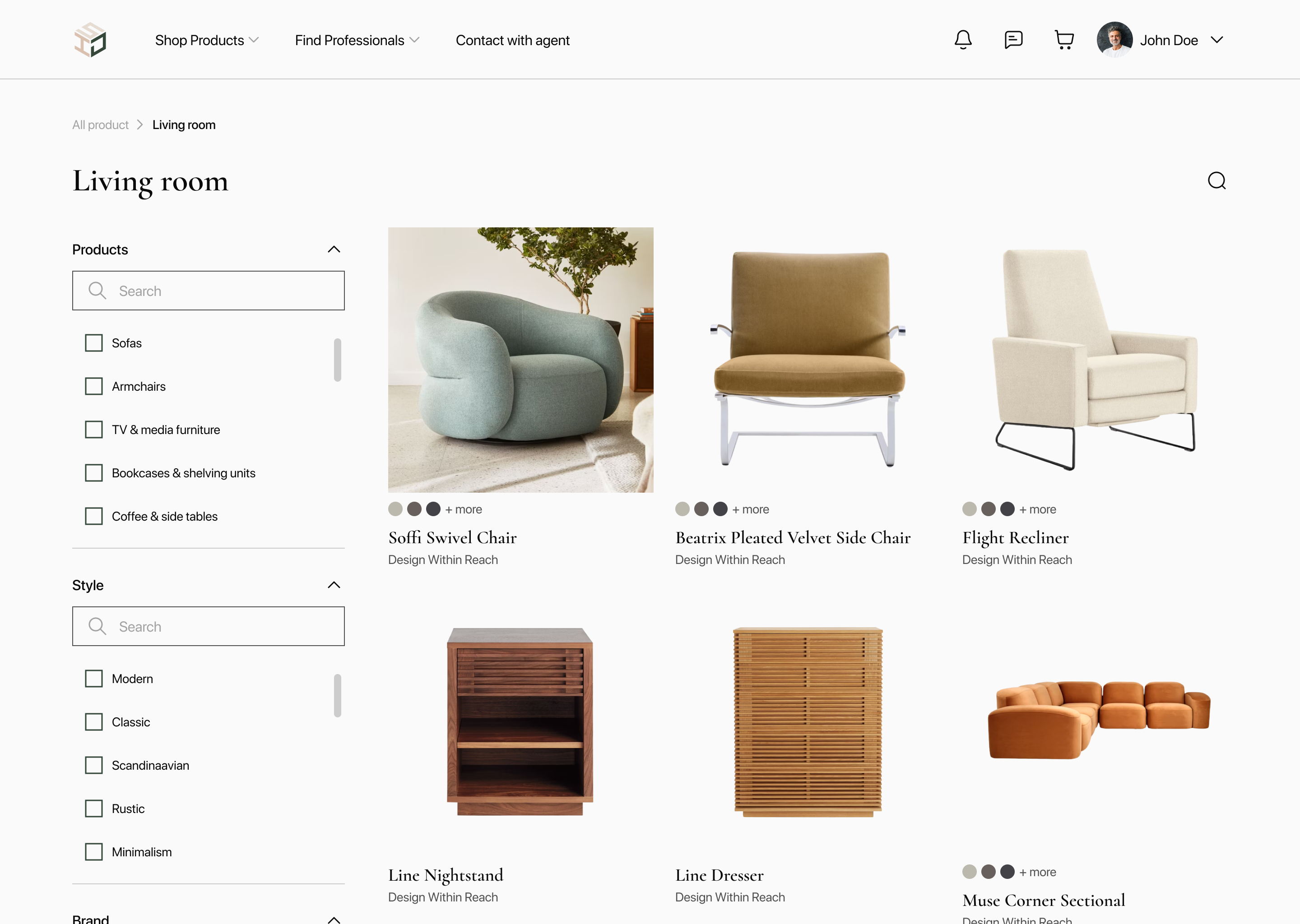Collapse the Style filter section
This screenshot has width=1300, height=924.
point(334,585)
